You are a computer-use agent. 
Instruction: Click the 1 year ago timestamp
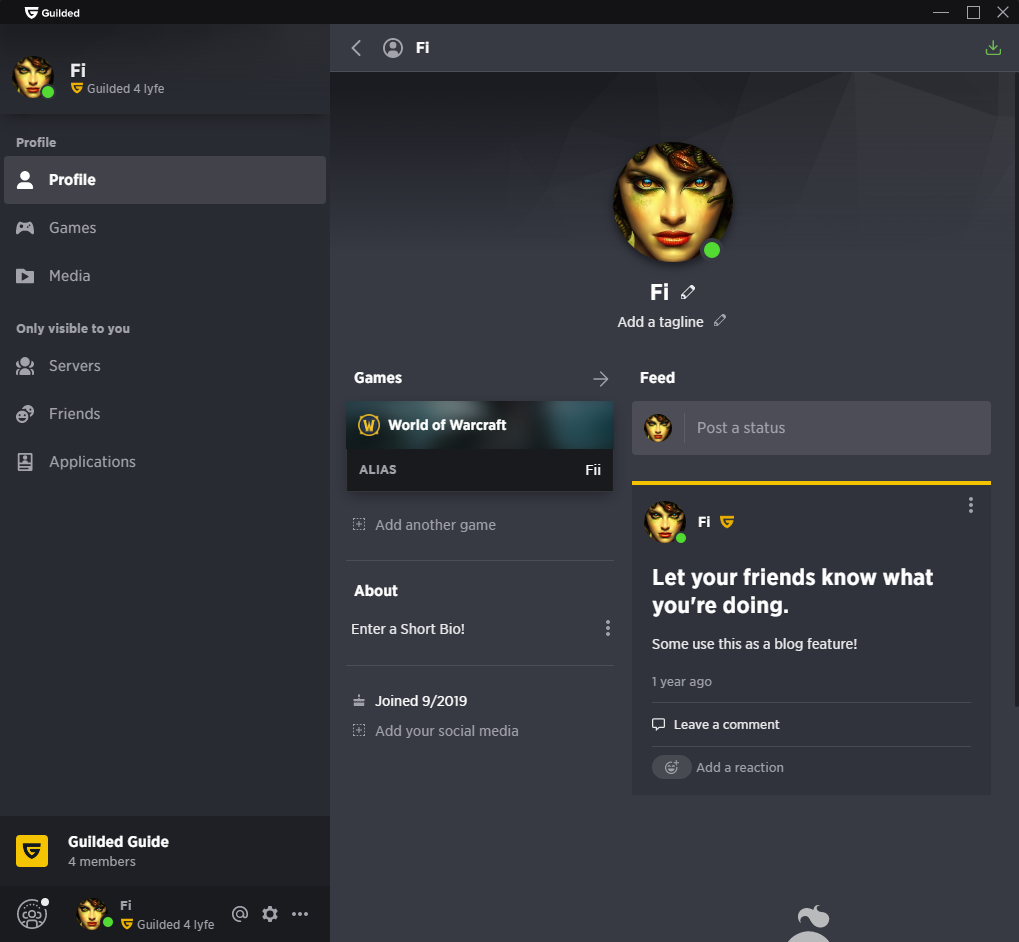682,681
